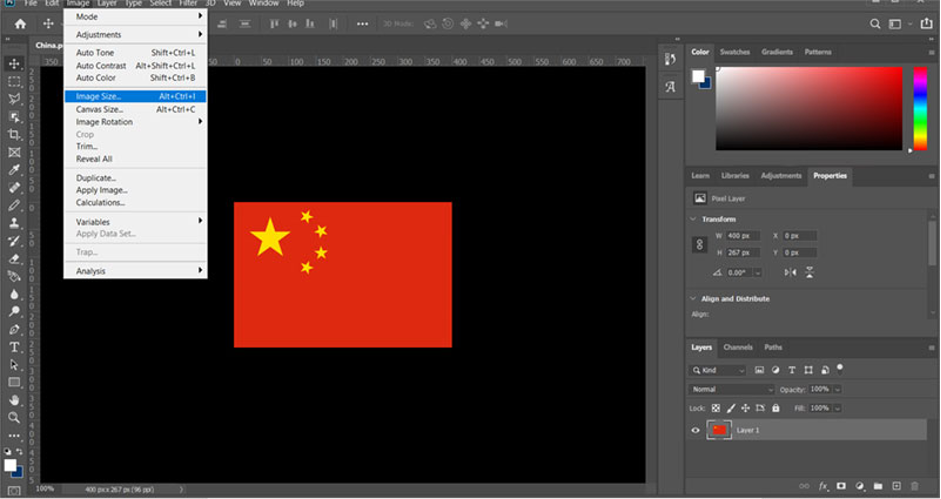Select the Blur tool
The height and width of the screenshot is (499, 941).
pos(14,294)
